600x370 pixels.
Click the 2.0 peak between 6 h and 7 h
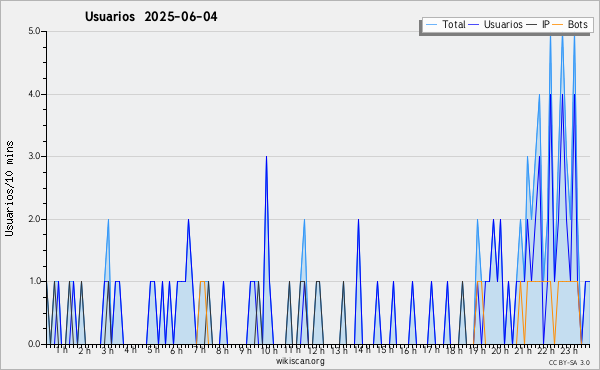(x=188, y=219)
